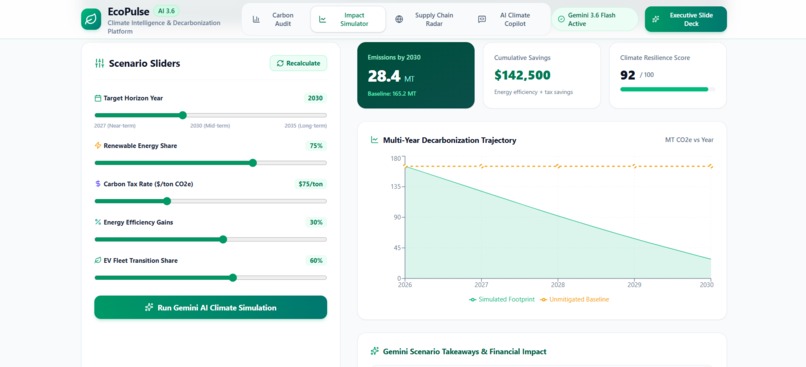Click the MT CO2e vs Year label
Screen dimensions: 806x367
pyautogui.click(x=689, y=140)
